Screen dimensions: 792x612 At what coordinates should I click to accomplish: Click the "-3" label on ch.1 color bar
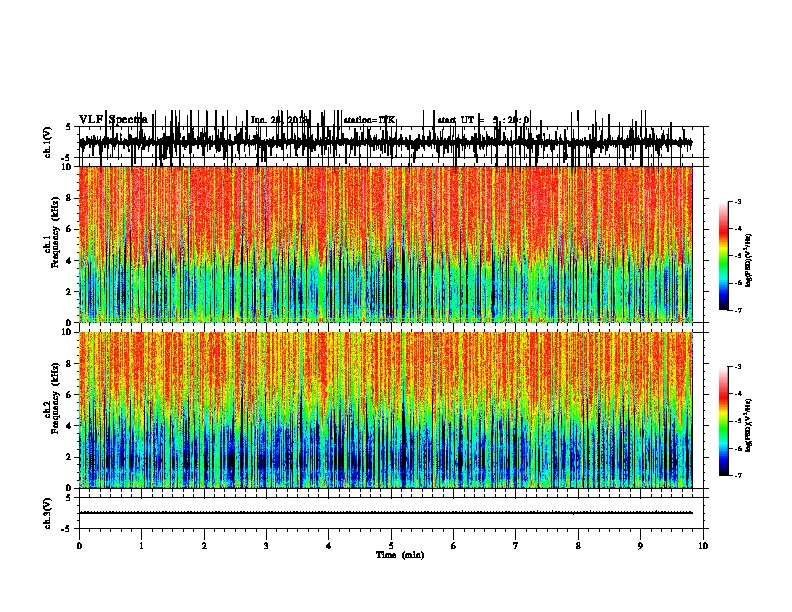pos(738,202)
